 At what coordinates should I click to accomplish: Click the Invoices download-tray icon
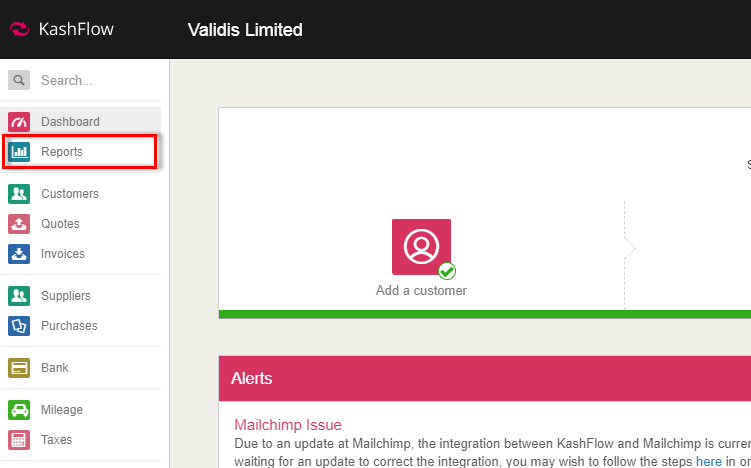tap(19, 254)
